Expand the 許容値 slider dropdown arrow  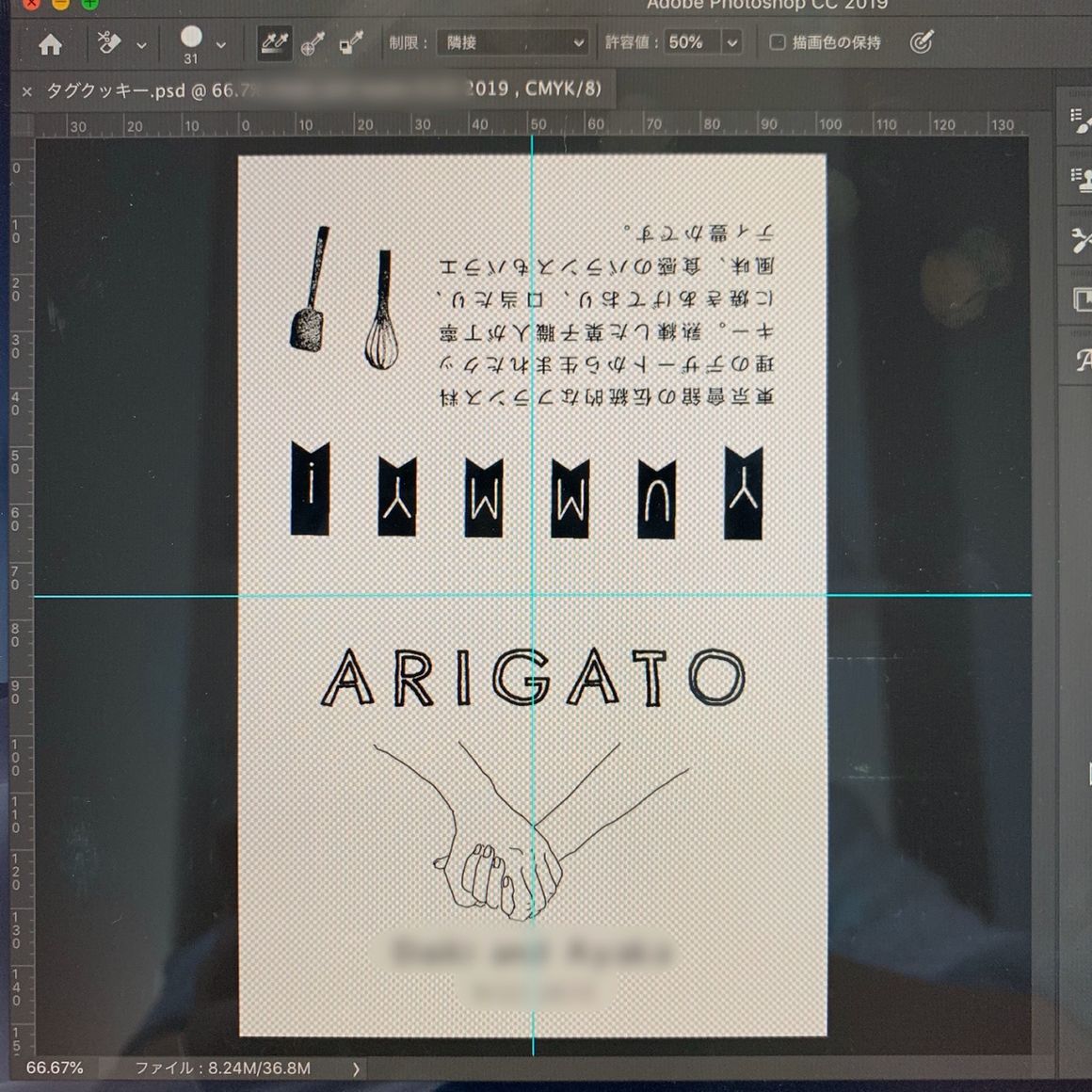(732, 43)
